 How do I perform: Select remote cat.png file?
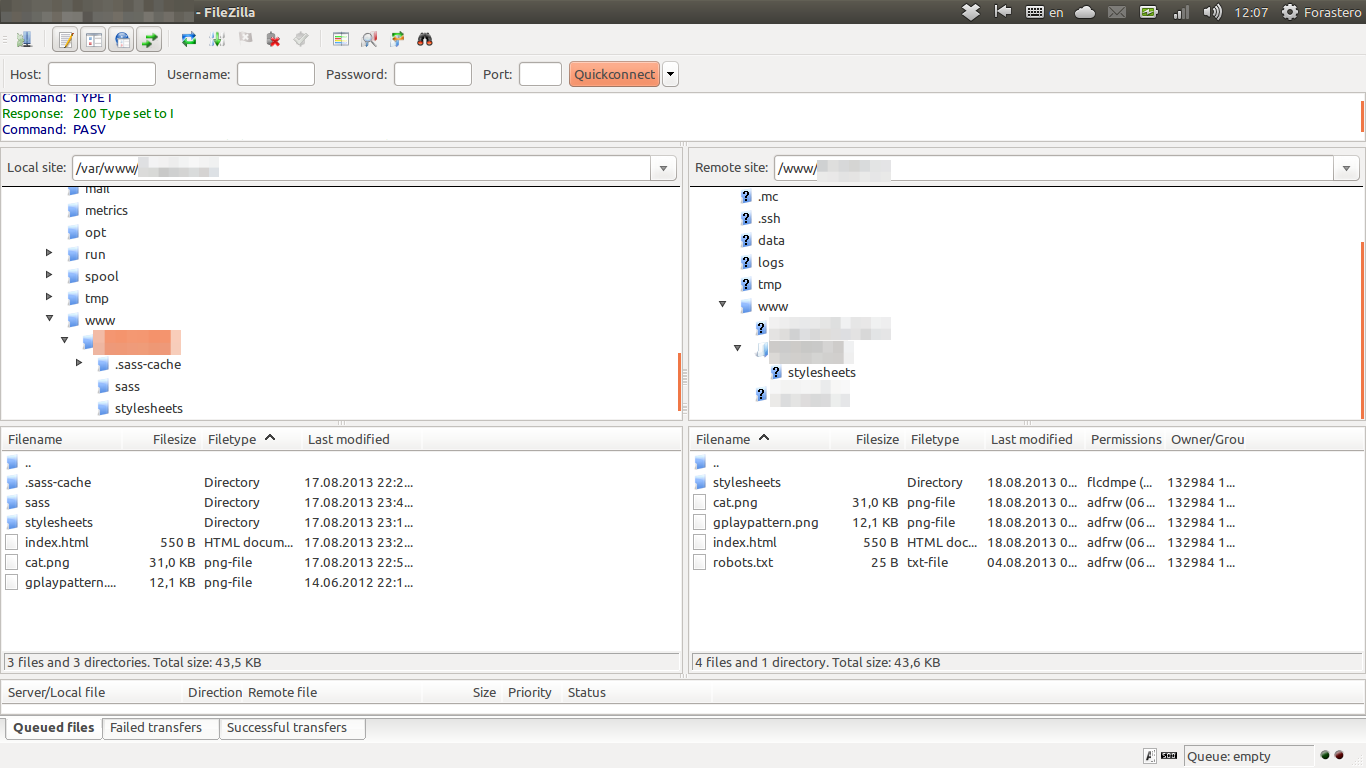click(x=1027, y=502)
